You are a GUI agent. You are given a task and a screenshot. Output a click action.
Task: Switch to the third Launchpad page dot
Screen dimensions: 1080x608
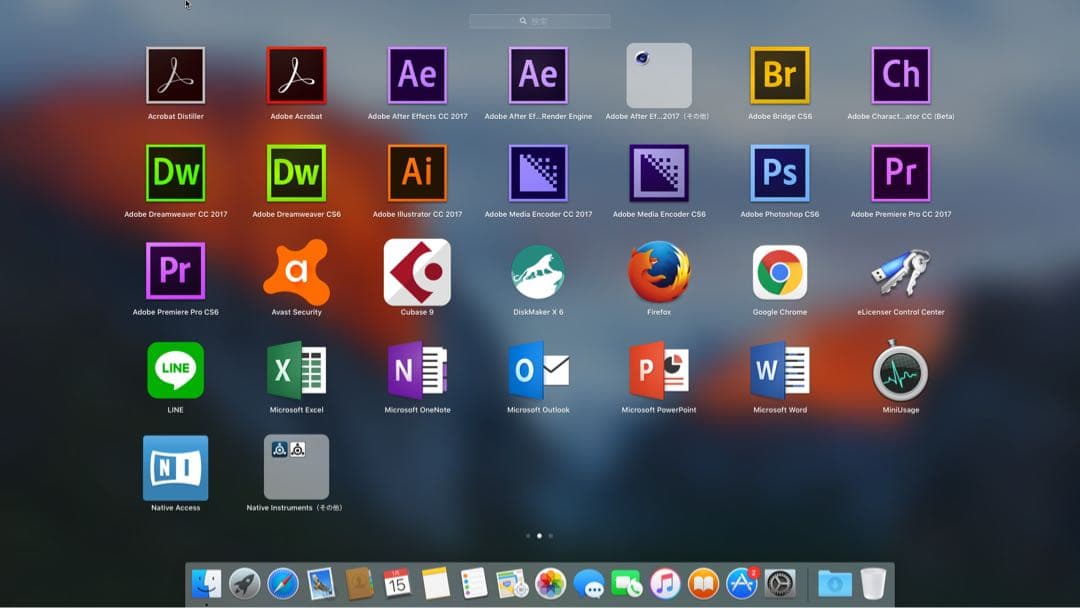[550, 536]
